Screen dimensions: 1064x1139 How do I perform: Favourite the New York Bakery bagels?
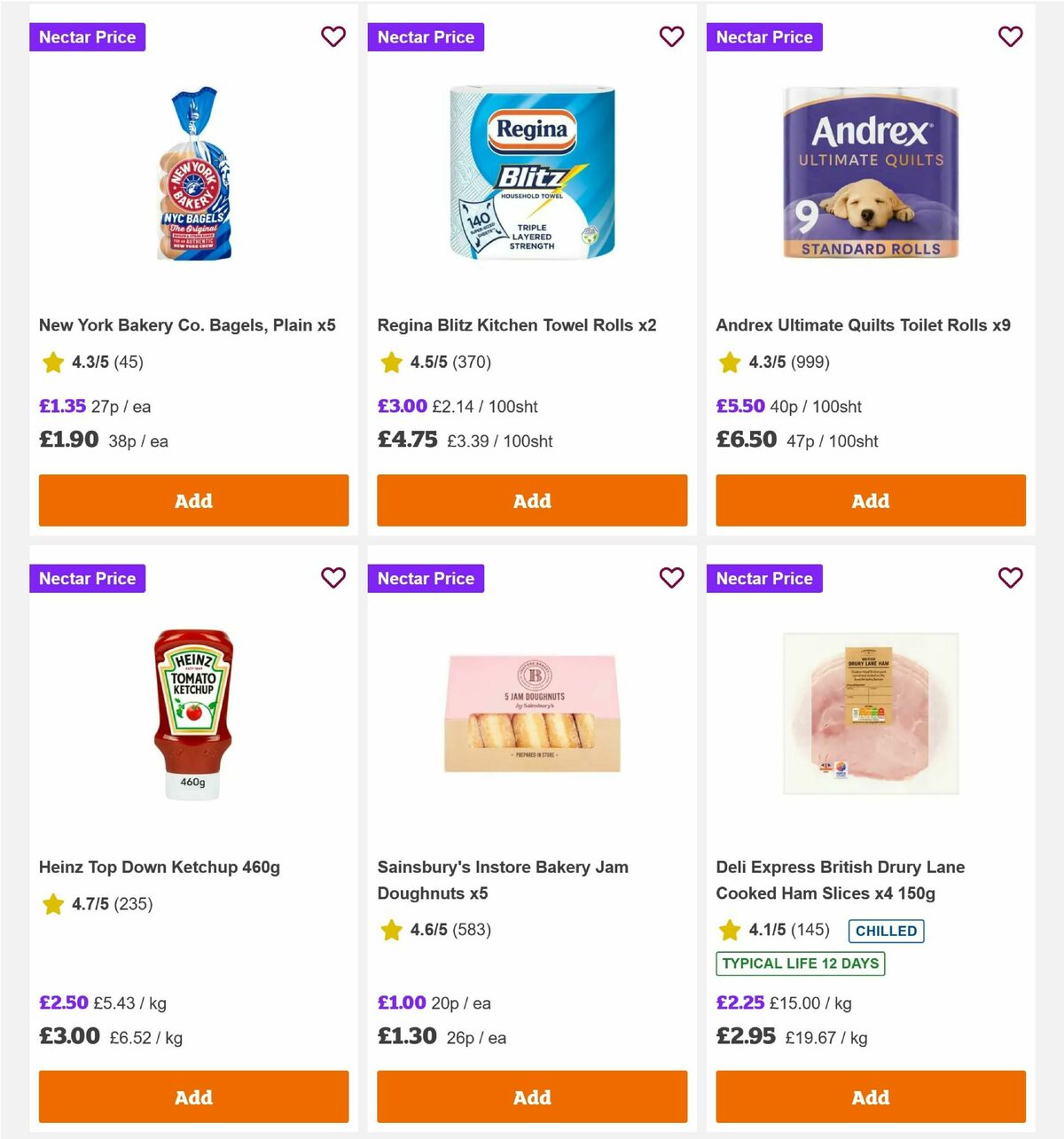click(x=333, y=36)
